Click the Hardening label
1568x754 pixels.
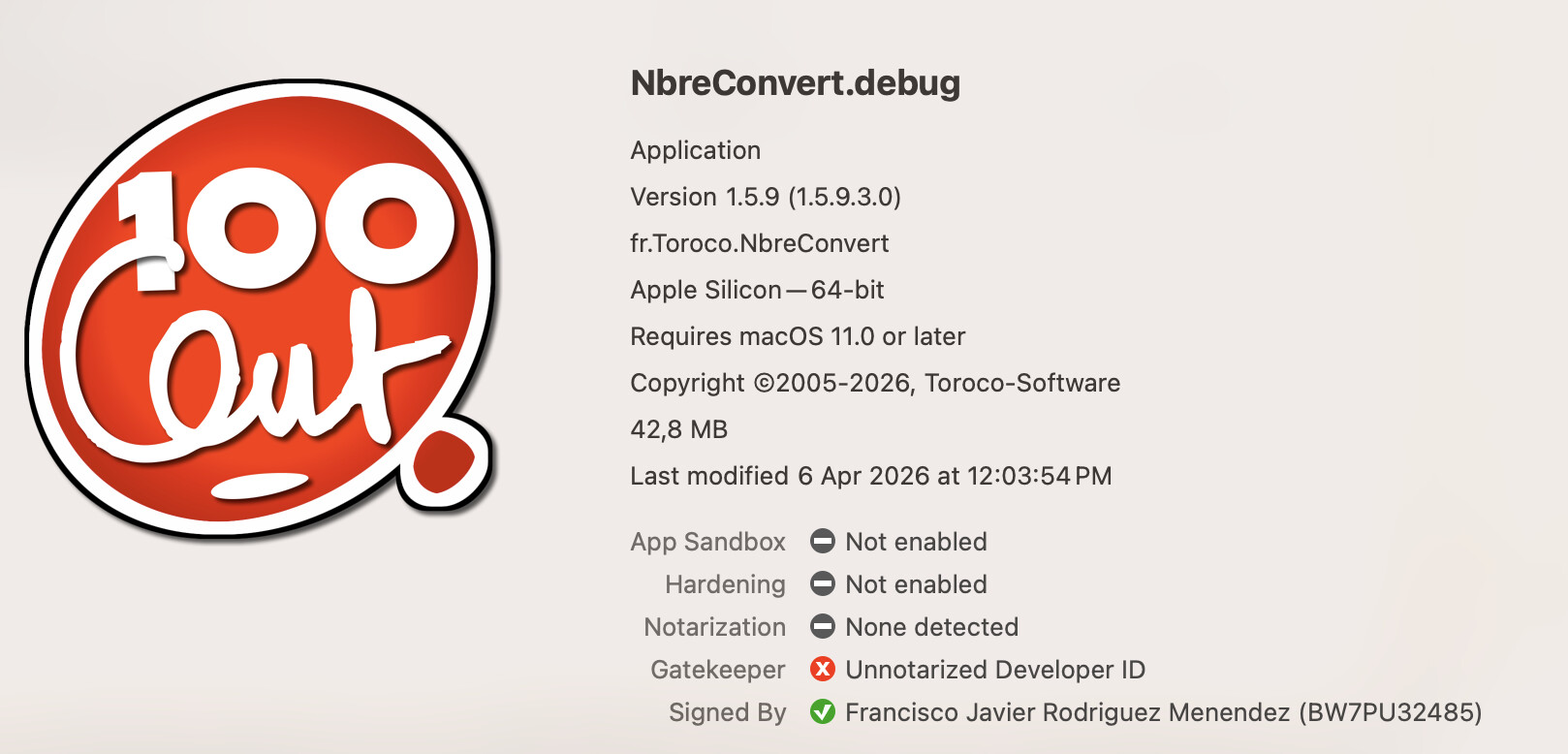(725, 584)
